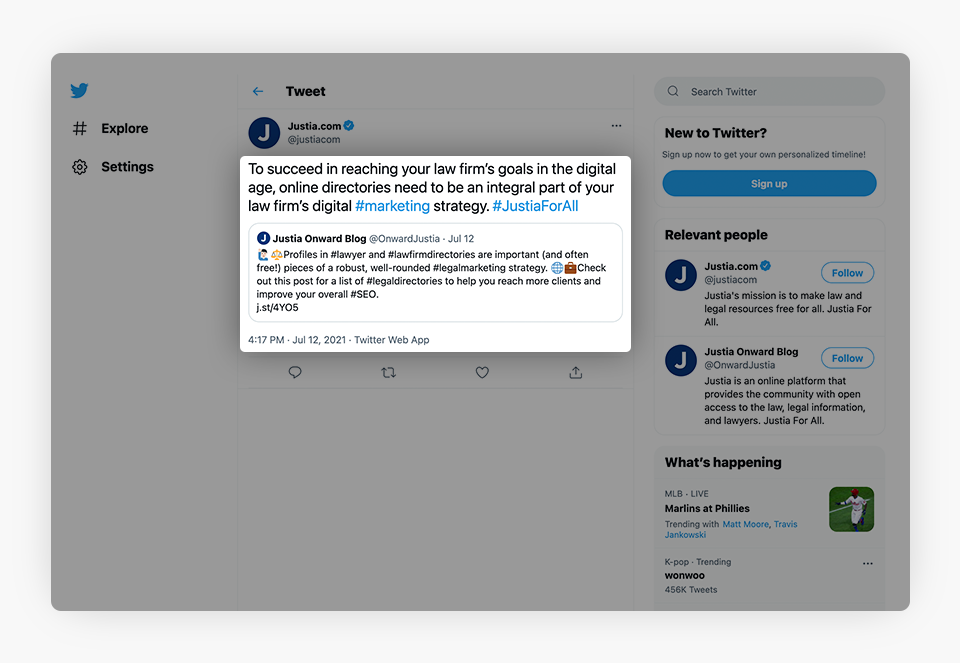Click the Explore hashtag icon

click(x=80, y=128)
